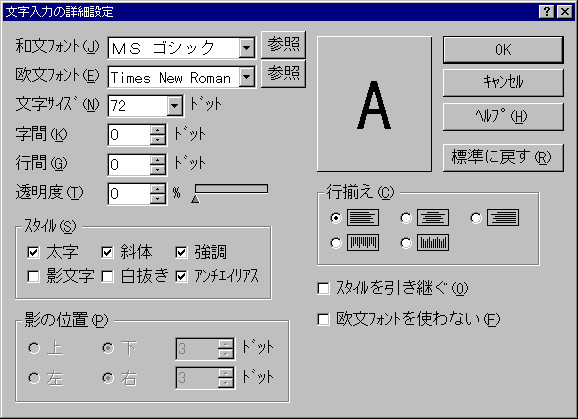578x419 pixels.
Task: Increase 字間 with the up spinner arrow
Action: pyautogui.click(x=157, y=130)
